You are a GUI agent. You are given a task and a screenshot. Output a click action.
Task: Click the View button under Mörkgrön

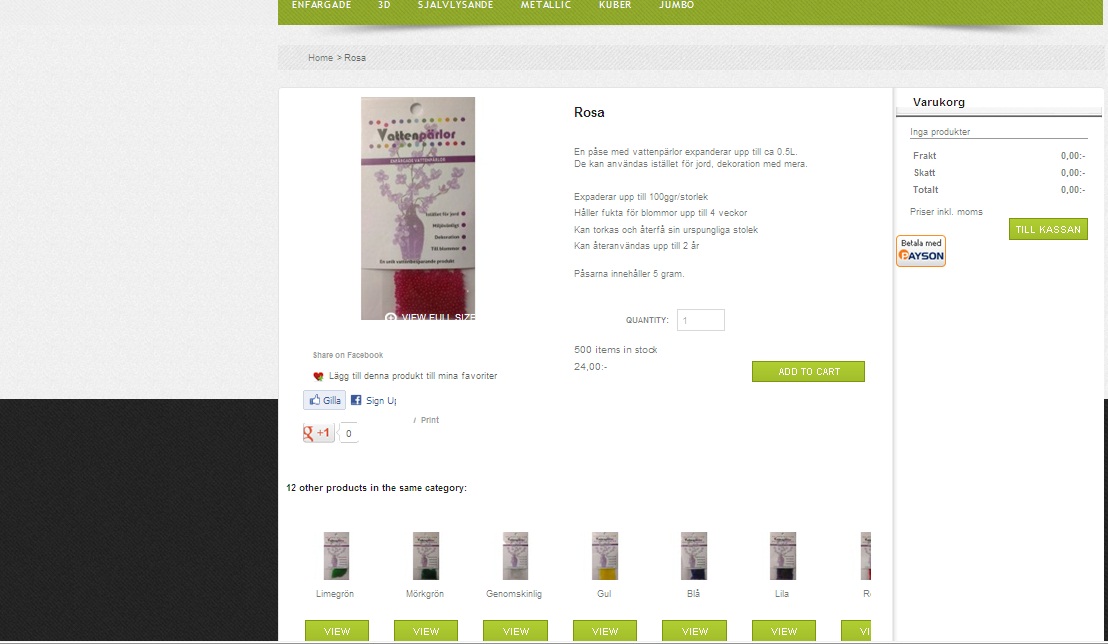(x=426, y=631)
